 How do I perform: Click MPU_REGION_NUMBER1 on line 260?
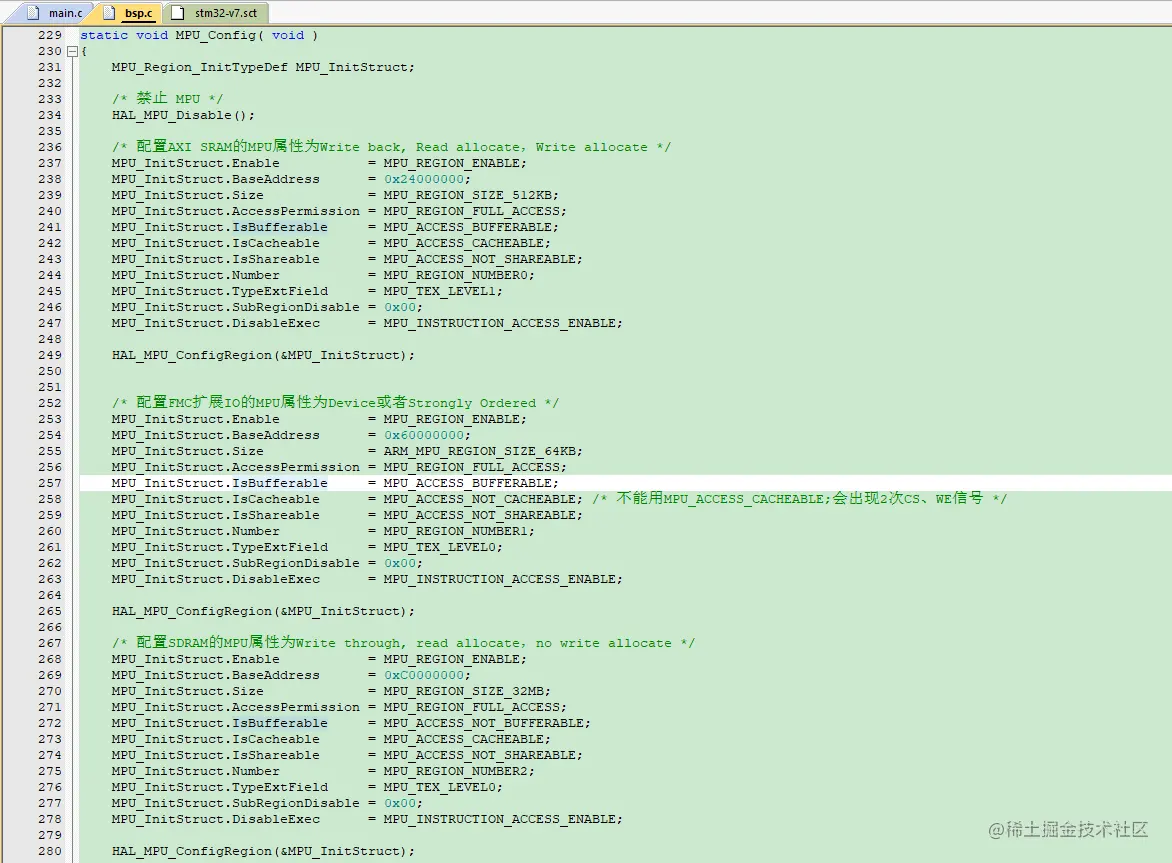click(x=456, y=531)
